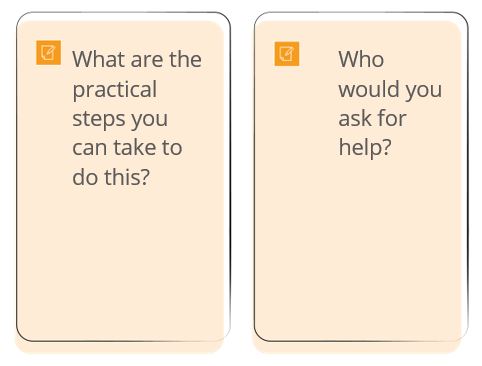Click the orange note icon on the right card
The height and width of the screenshot is (366, 482).
point(287,54)
